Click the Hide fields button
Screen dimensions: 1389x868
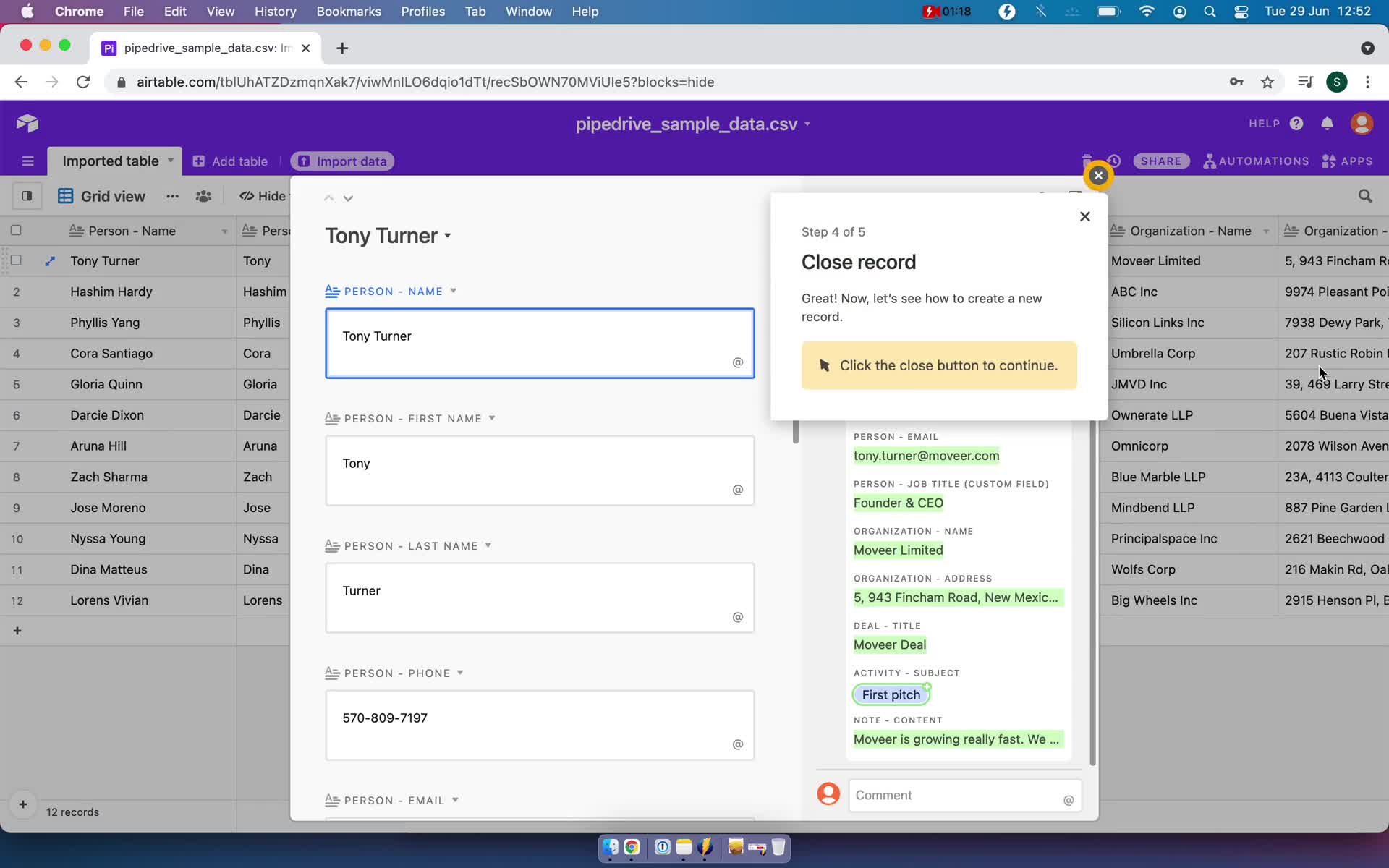pyautogui.click(x=263, y=196)
